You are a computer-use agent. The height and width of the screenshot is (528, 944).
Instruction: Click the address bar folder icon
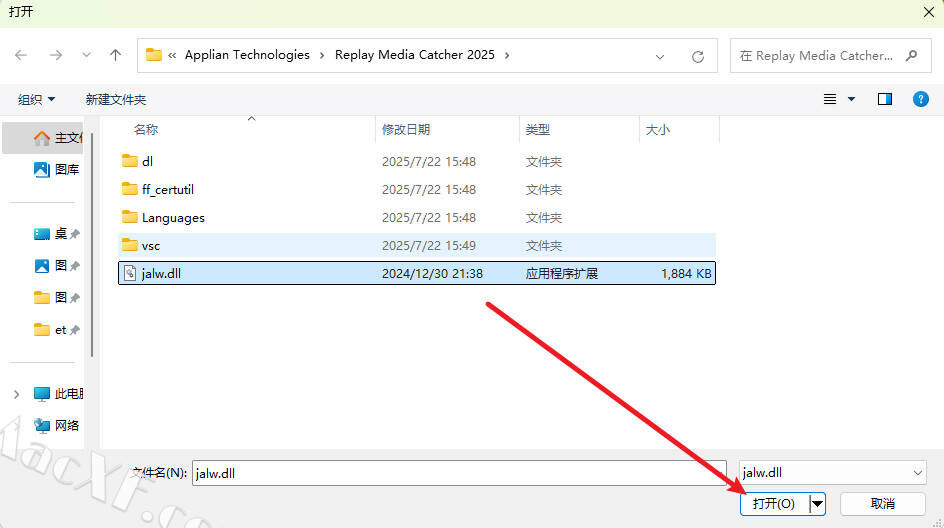(154, 55)
